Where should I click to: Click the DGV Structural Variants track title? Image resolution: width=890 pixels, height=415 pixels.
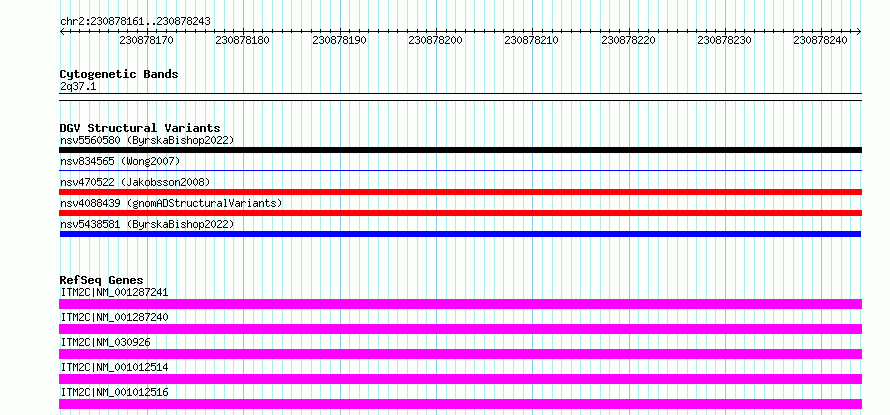coord(140,128)
